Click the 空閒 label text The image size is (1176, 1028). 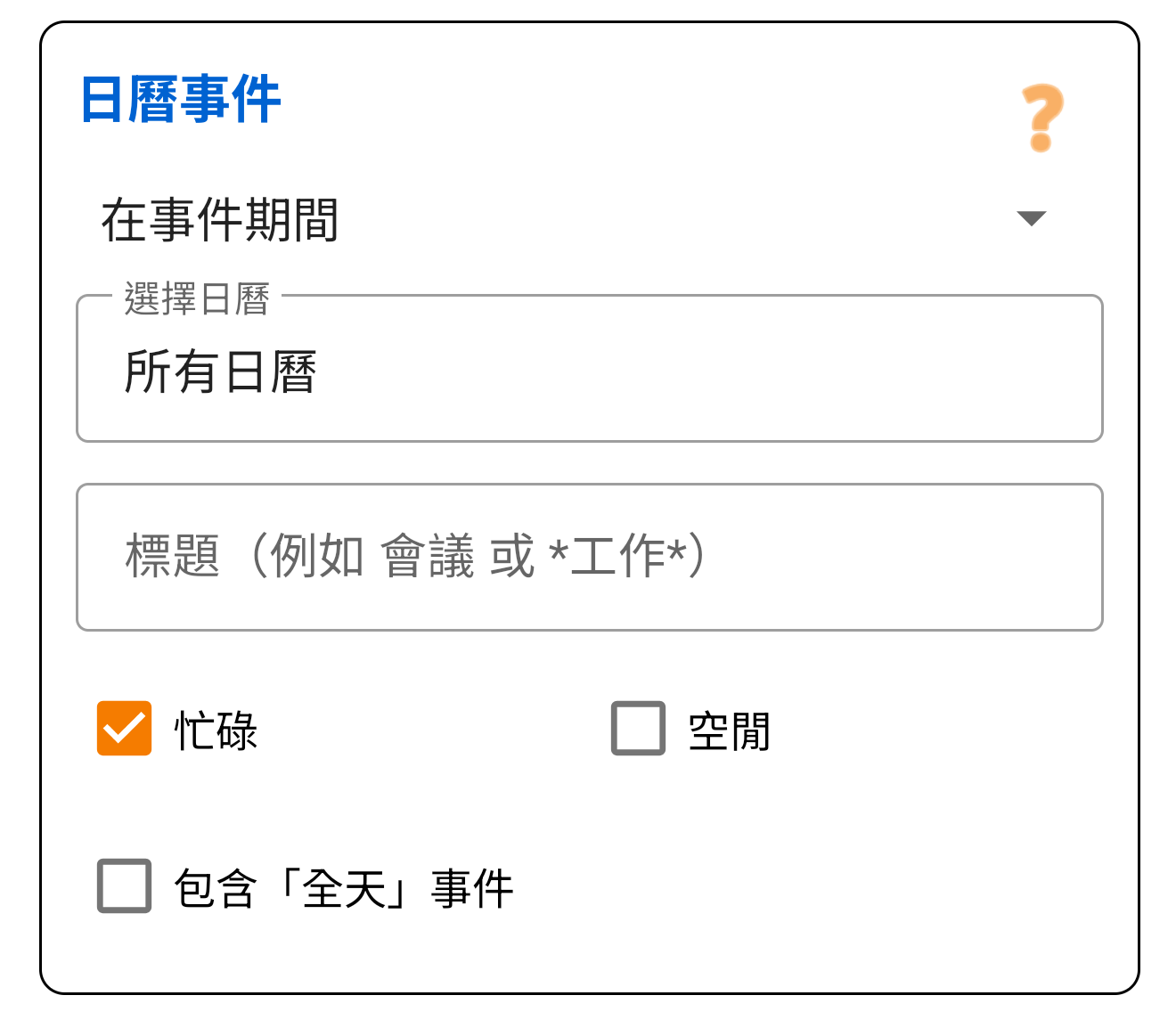coord(727,730)
